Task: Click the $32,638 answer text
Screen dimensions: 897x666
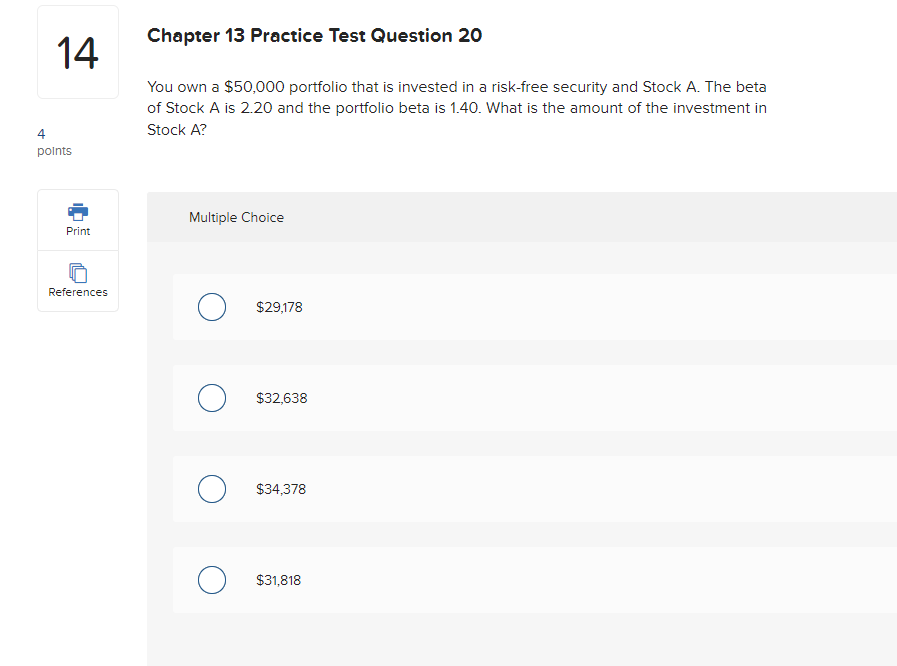Action: (x=281, y=398)
